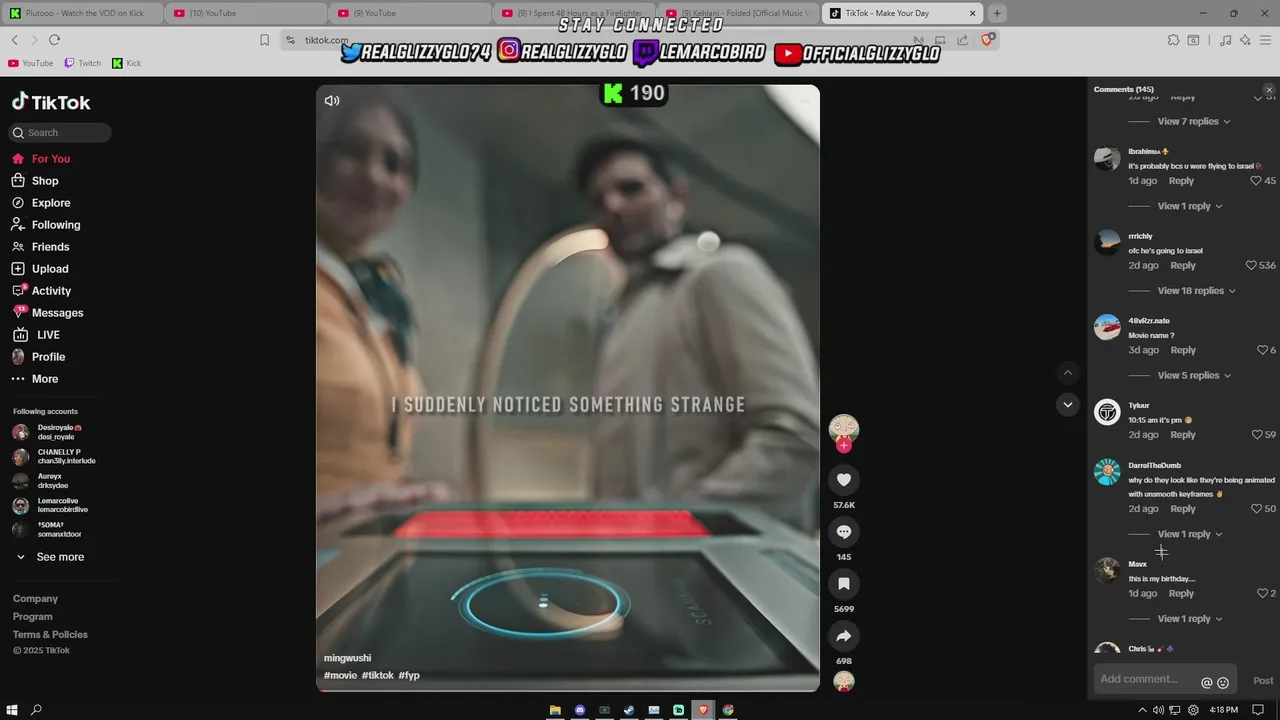The width and height of the screenshot is (1280, 720).
Task: Like DarrelTheDumb's comment with 50 likes
Action: [x=1256, y=509]
